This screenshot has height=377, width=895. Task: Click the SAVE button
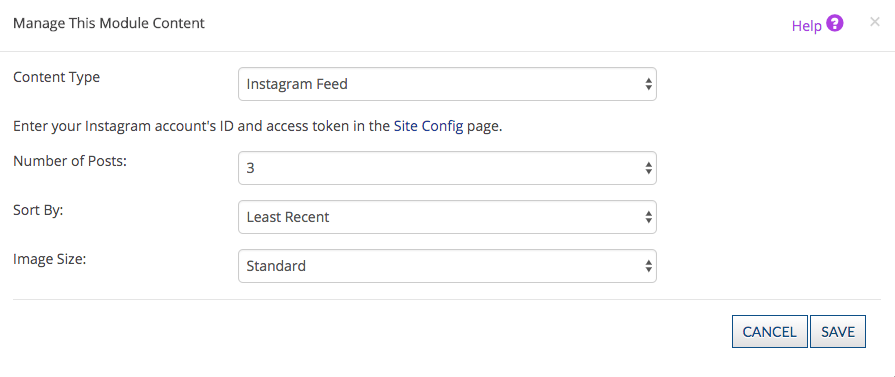click(838, 331)
